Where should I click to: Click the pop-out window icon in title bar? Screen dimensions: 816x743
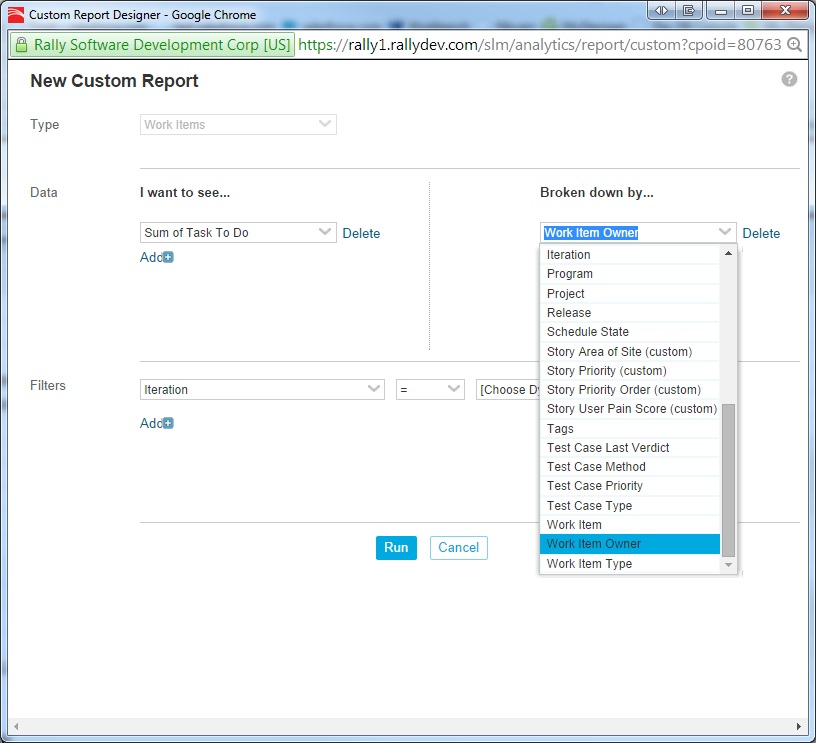tap(686, 10)
